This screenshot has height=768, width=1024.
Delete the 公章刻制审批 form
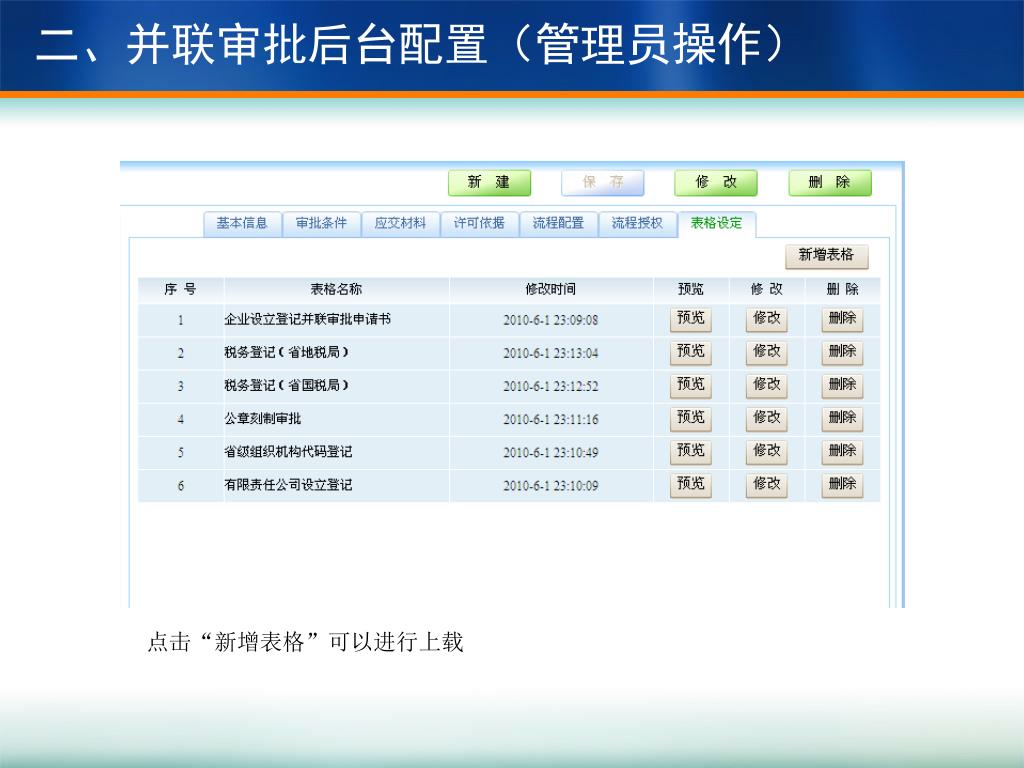tap(842, 419)
